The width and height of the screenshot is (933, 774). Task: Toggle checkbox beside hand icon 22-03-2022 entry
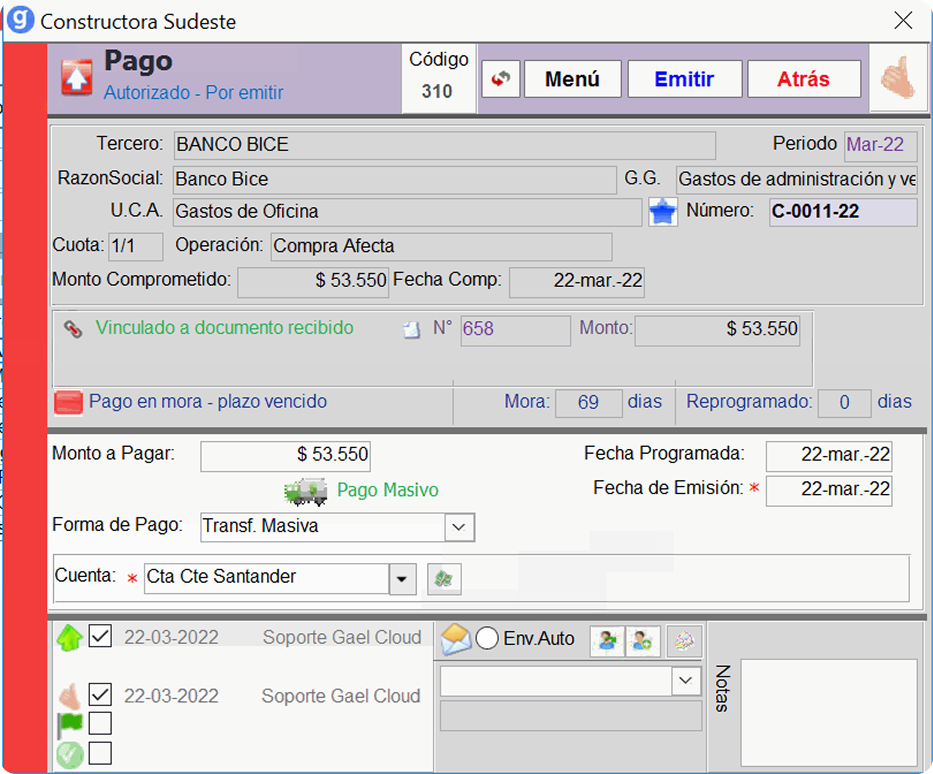[x=100, y=694]
